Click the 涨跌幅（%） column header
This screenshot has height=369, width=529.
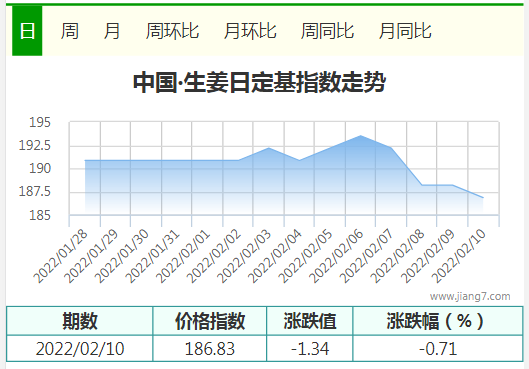438,321
